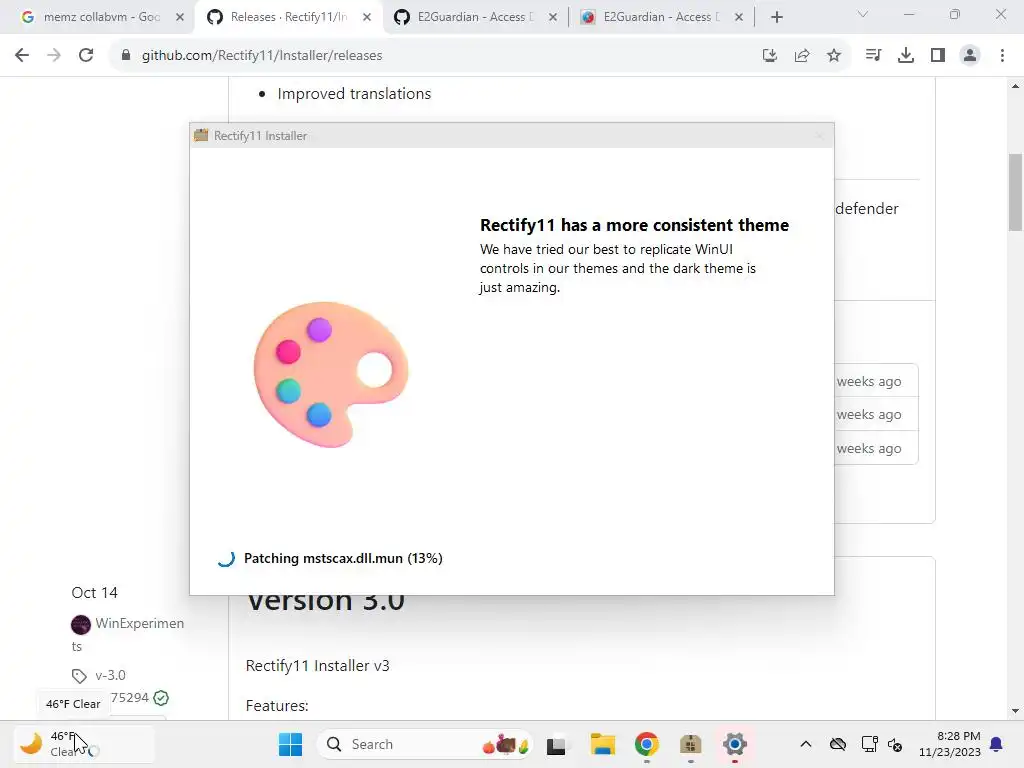Click the network display tray icon
This screenshot has width=1024, height=768.
869,744
